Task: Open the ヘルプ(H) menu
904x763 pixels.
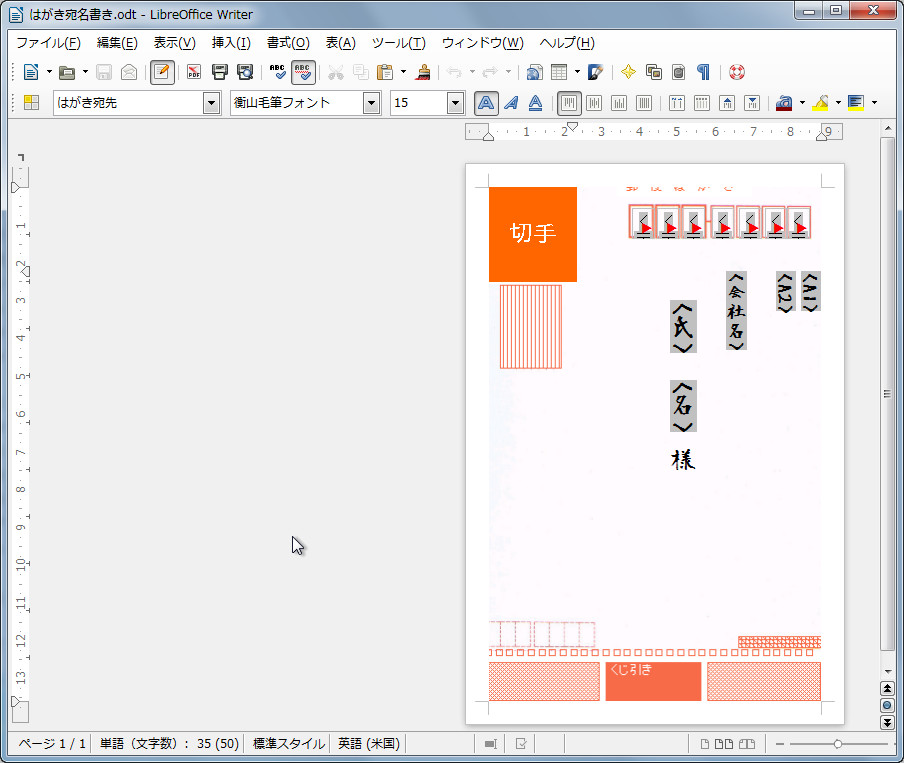Action: (x=567, y=43)
